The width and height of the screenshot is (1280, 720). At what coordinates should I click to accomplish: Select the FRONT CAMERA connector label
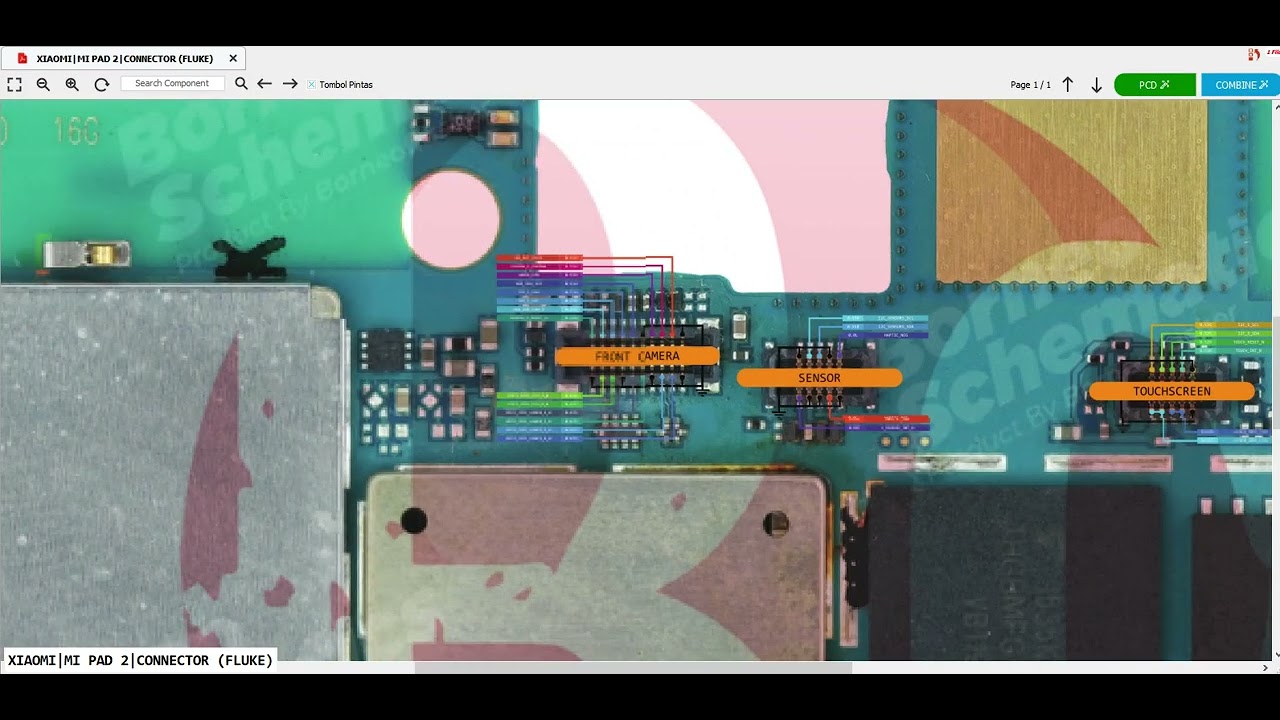(637, 356)
